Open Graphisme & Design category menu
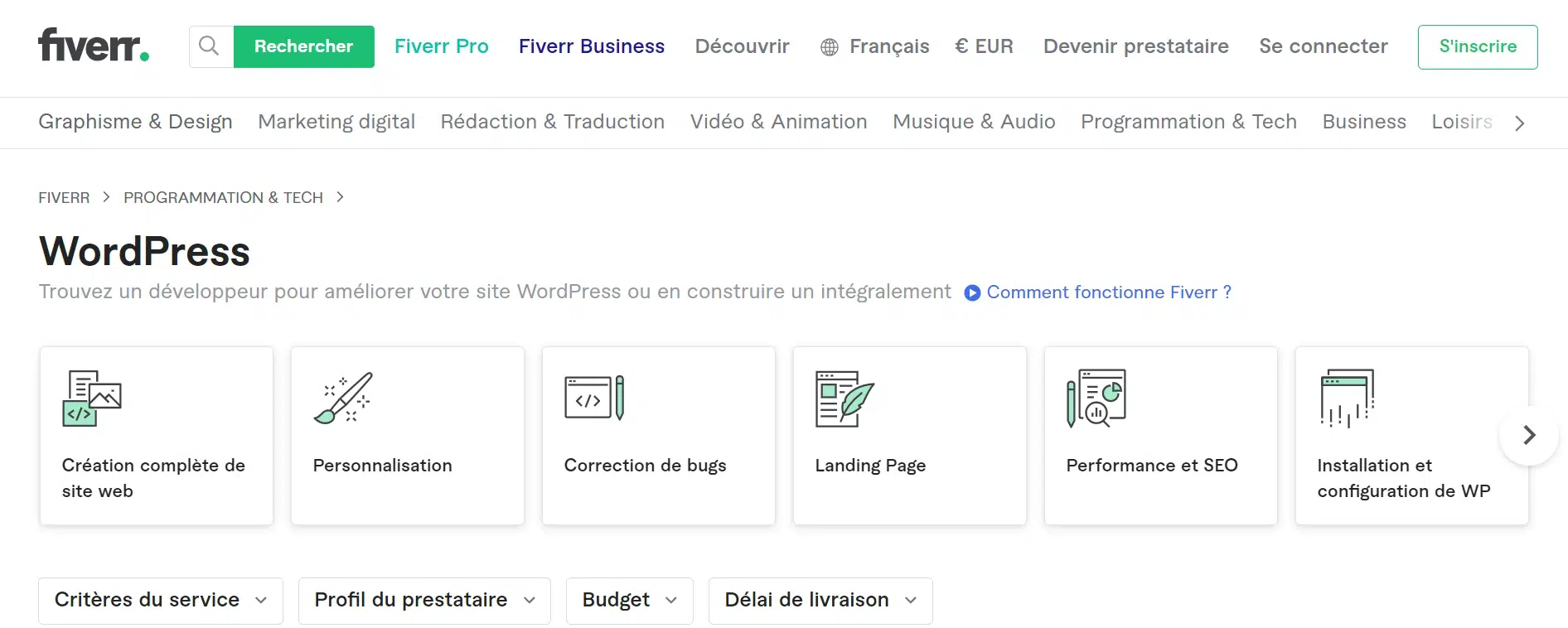 [x=135, y=123]
